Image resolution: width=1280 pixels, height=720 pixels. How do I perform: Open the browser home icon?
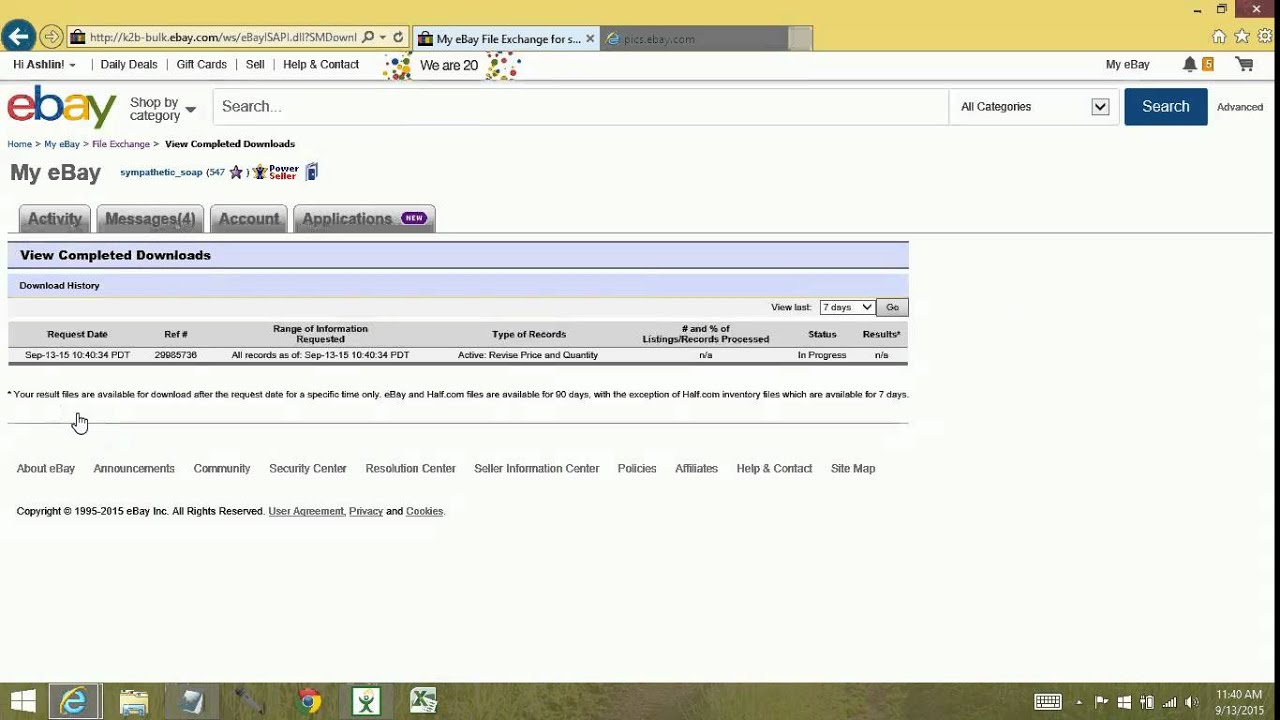(1219, 37)
